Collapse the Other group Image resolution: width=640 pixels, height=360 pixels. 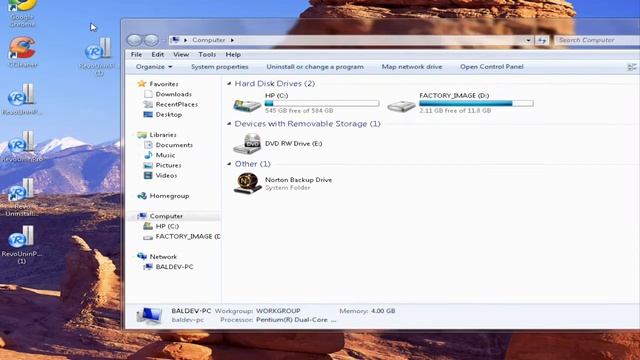pos(229,164)
